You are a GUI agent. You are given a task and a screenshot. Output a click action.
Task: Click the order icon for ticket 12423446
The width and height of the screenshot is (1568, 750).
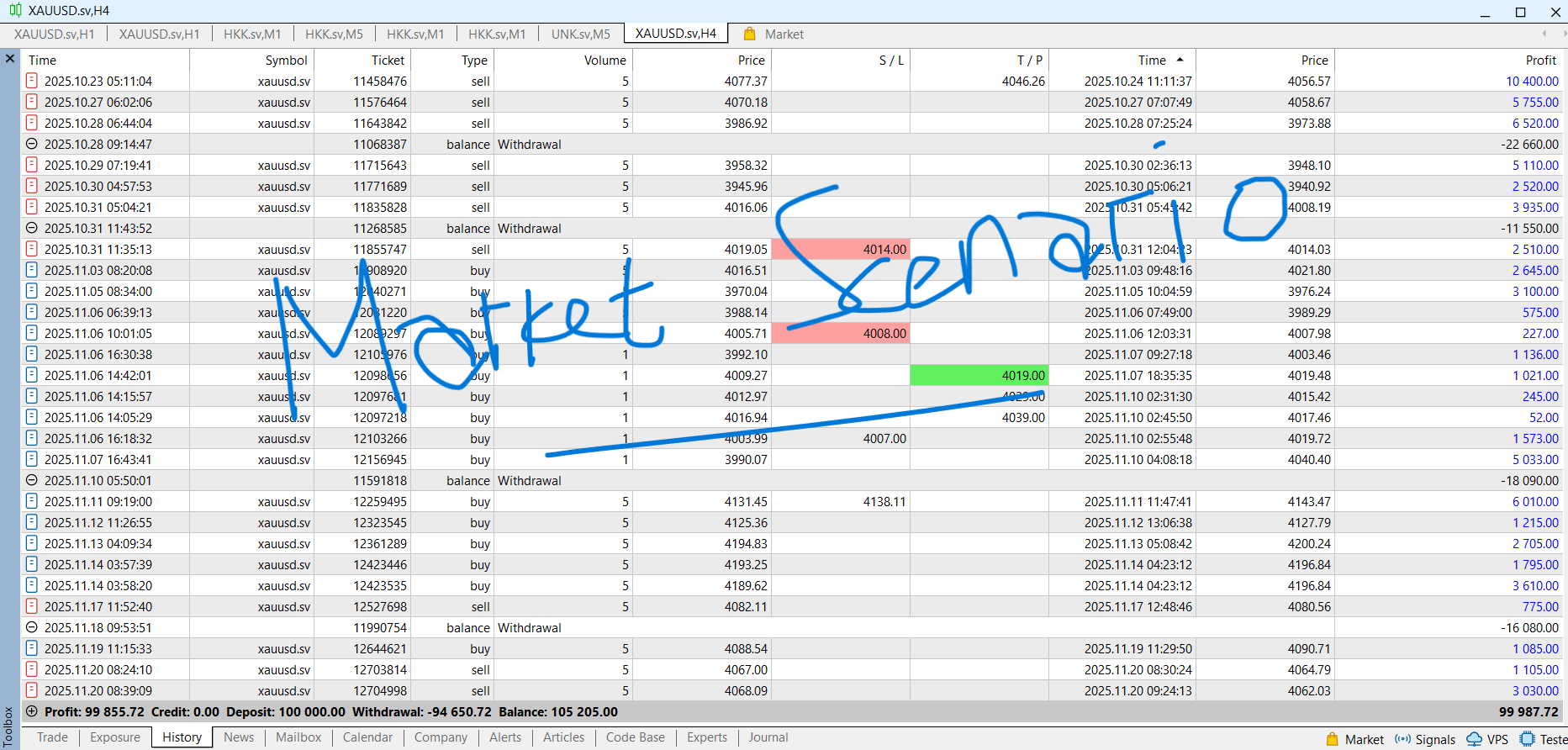tap(32, 564)
